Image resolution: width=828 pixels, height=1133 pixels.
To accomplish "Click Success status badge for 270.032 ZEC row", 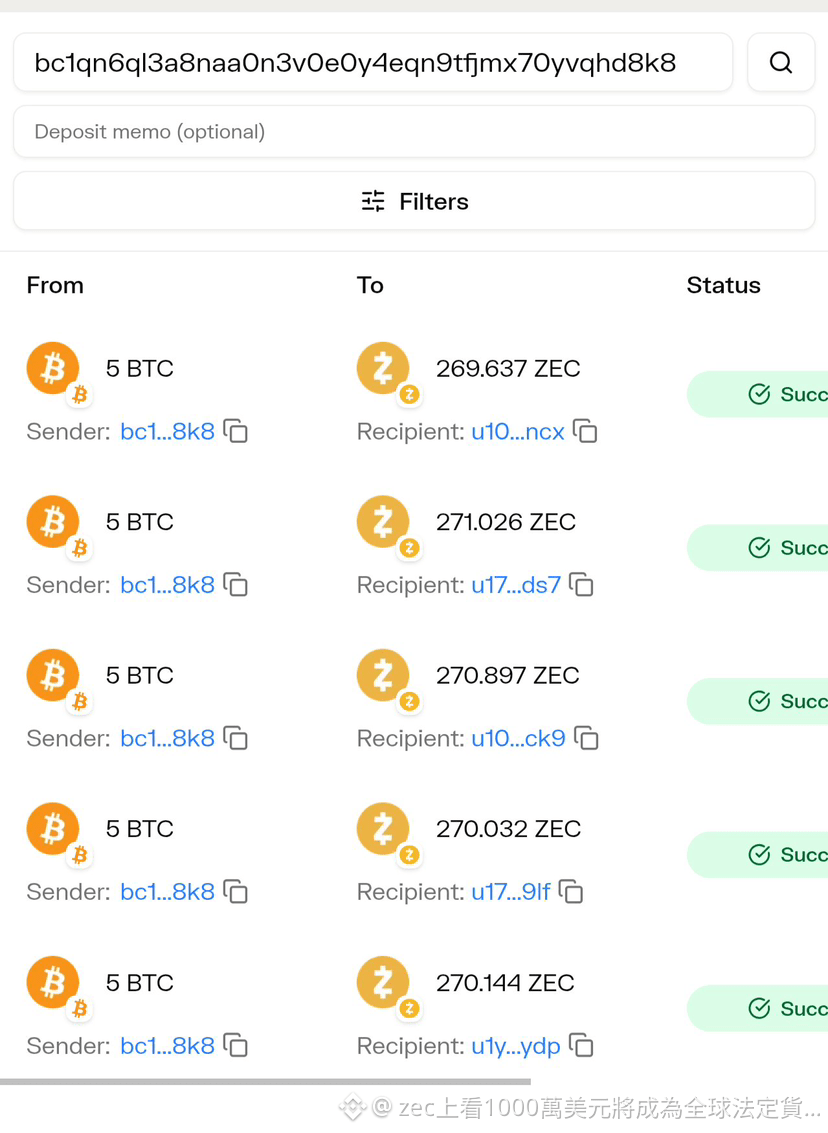I will point(757,855).
